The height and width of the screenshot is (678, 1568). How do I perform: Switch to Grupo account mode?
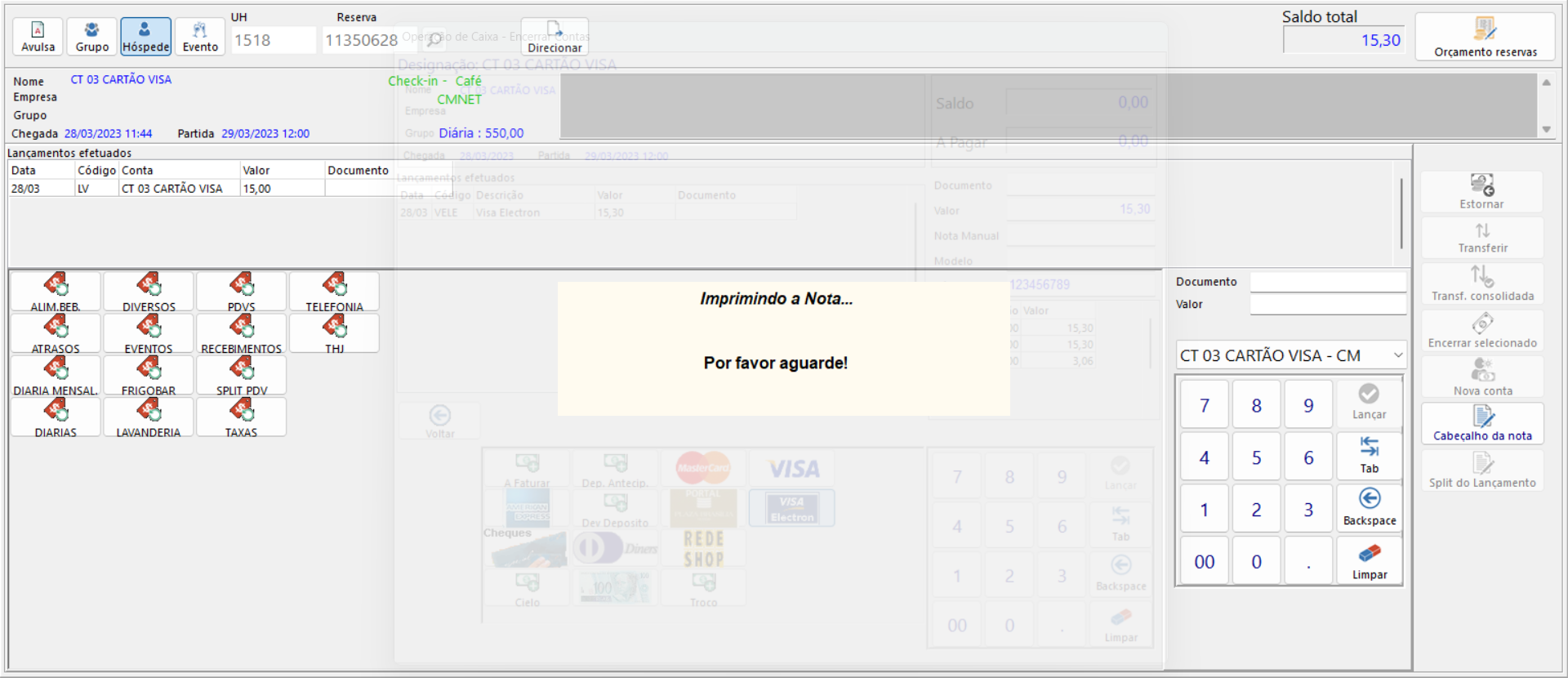coord(92,37)
